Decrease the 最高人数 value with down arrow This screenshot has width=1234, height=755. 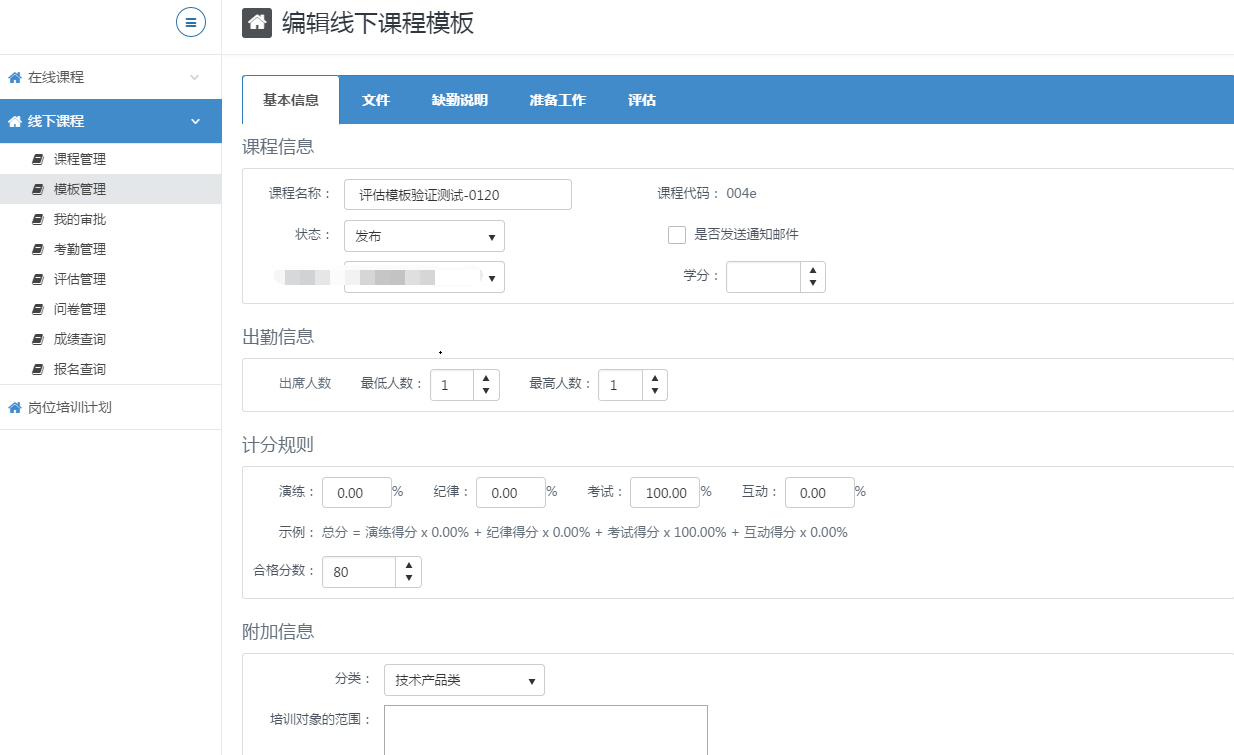click(x=655, y=391)
